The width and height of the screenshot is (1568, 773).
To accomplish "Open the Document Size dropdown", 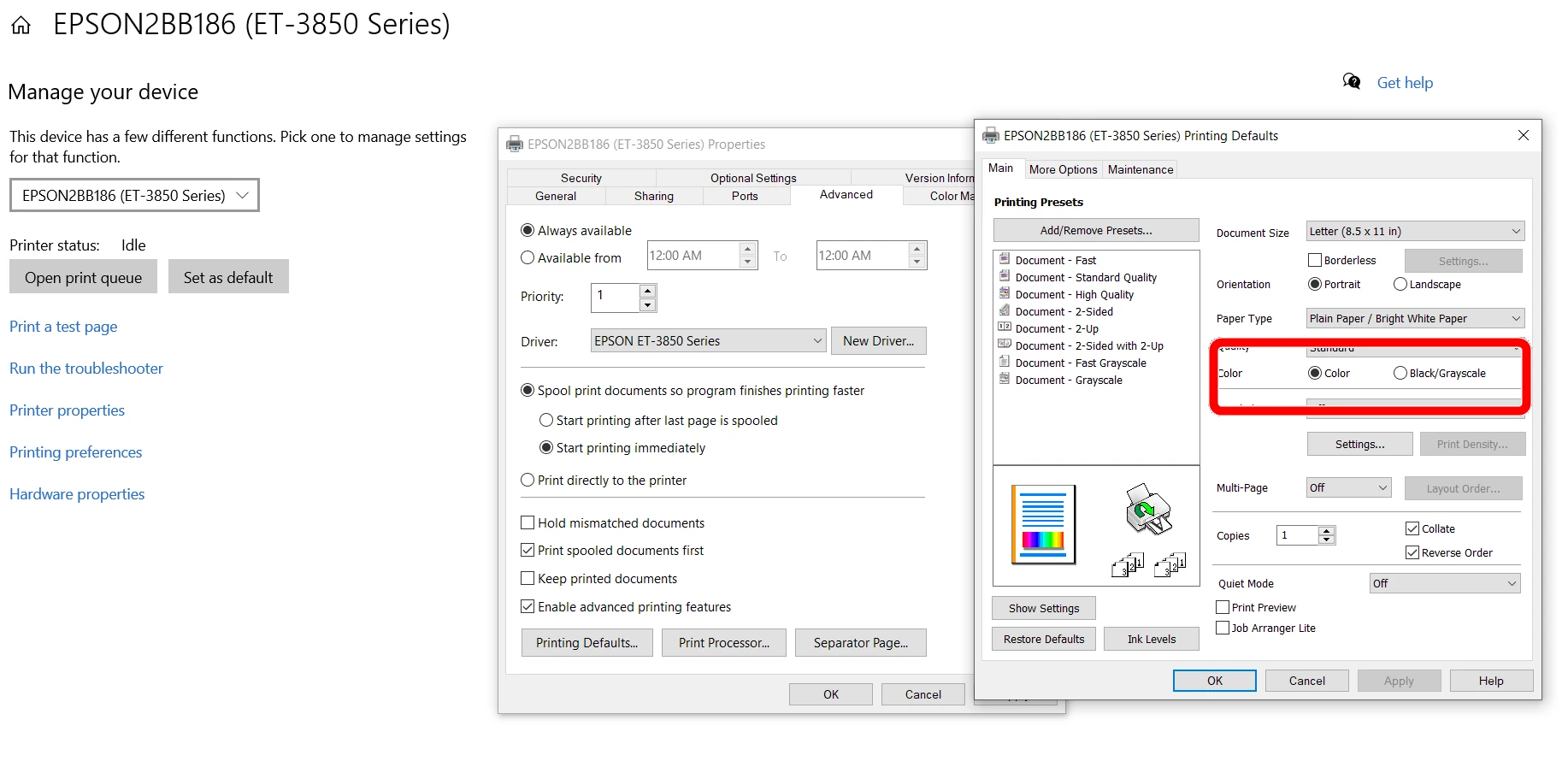I will pyautogui.click(x=1415, y=231).
